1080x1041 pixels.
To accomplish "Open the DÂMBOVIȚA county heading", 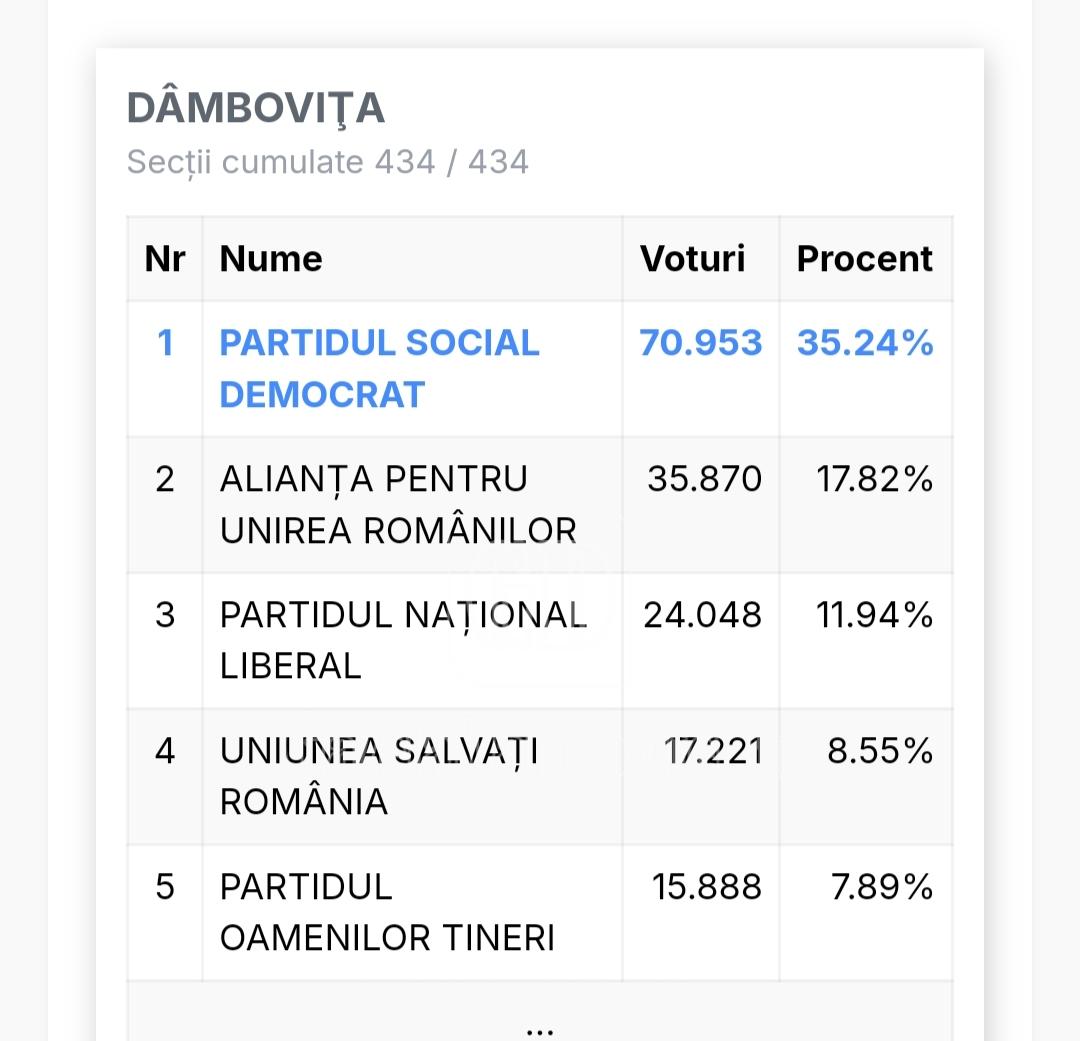I will [x=256, y=110].
